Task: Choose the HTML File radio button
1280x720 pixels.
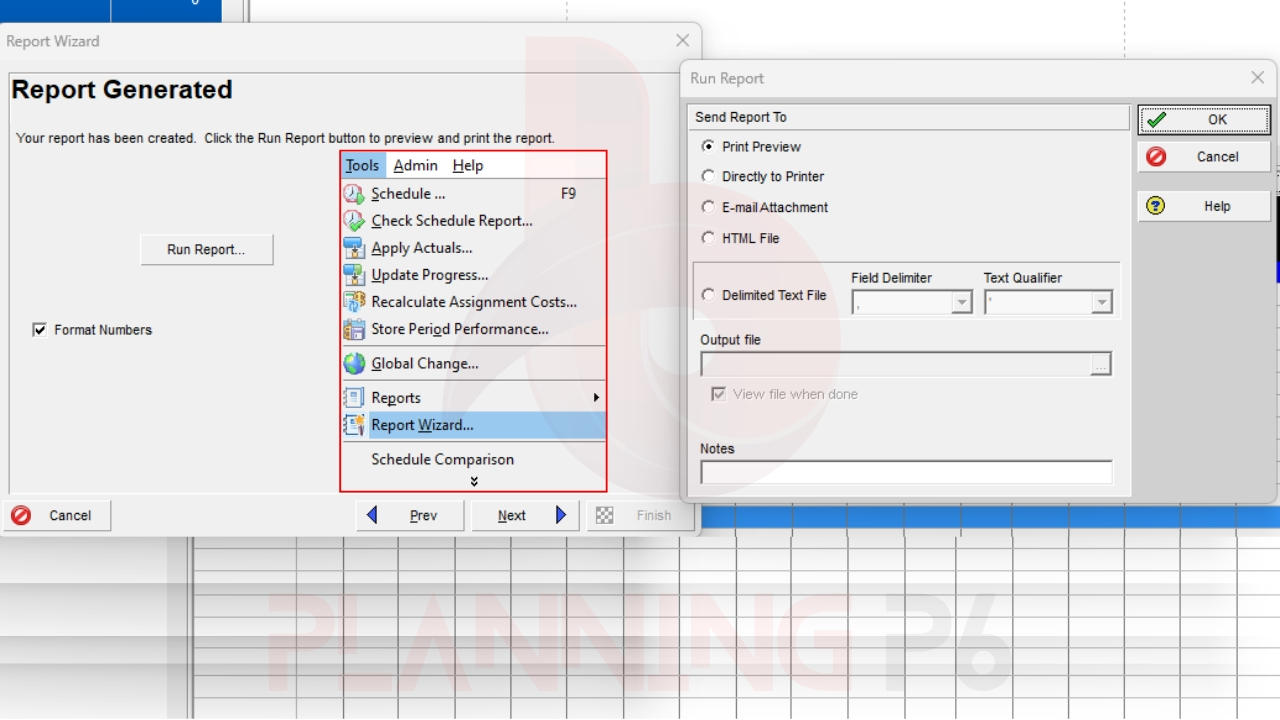Action: click(708, 238)
